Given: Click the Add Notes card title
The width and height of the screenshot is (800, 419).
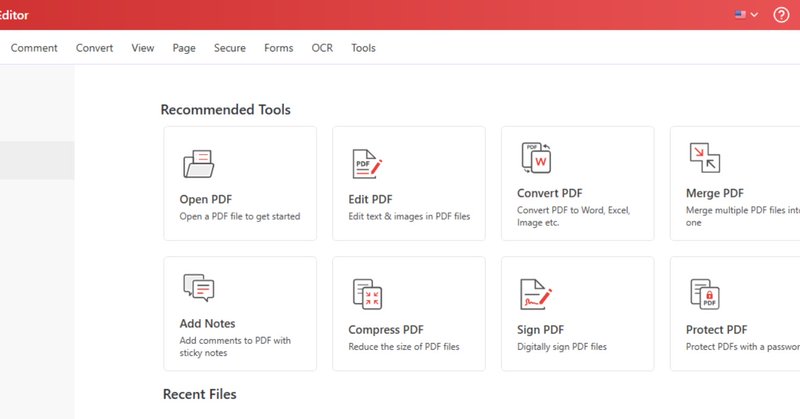Looking at the screenshot, I should (x=207, y=324).
